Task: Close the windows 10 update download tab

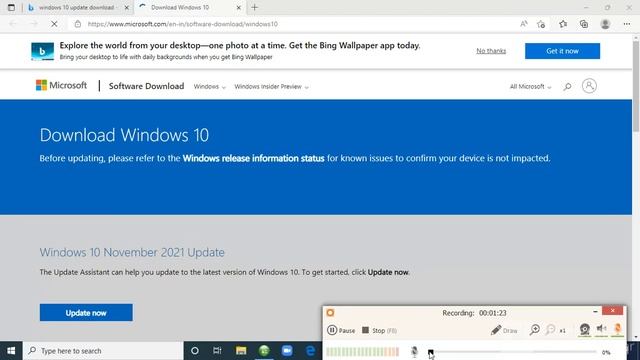Action: click(127, 7)
